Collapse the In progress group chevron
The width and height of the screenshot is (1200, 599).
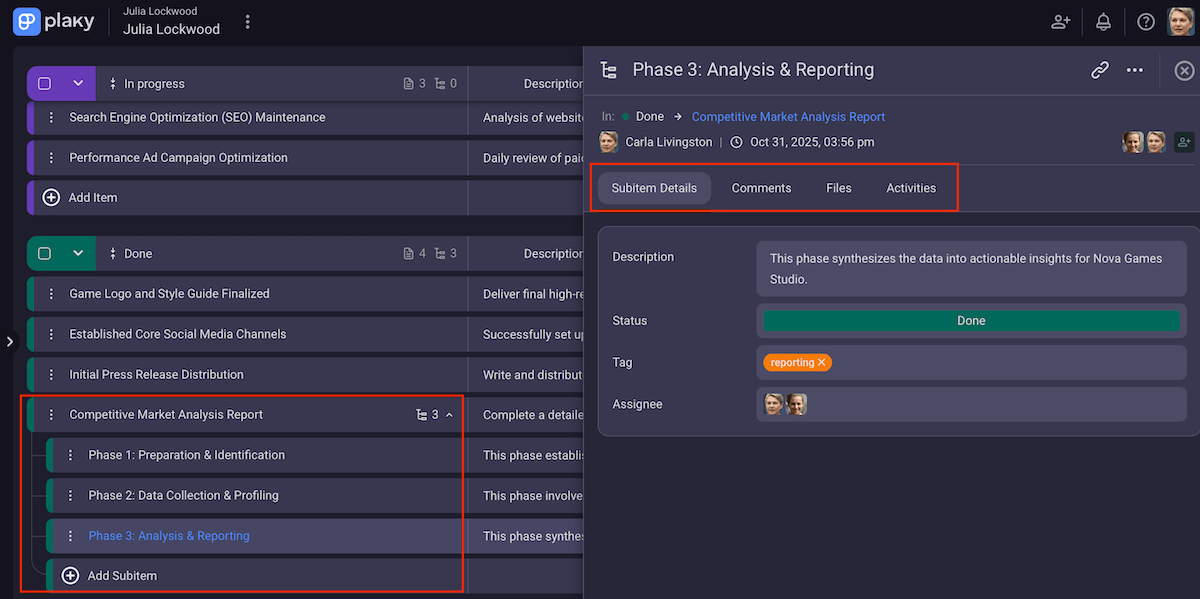coord(78,84)
